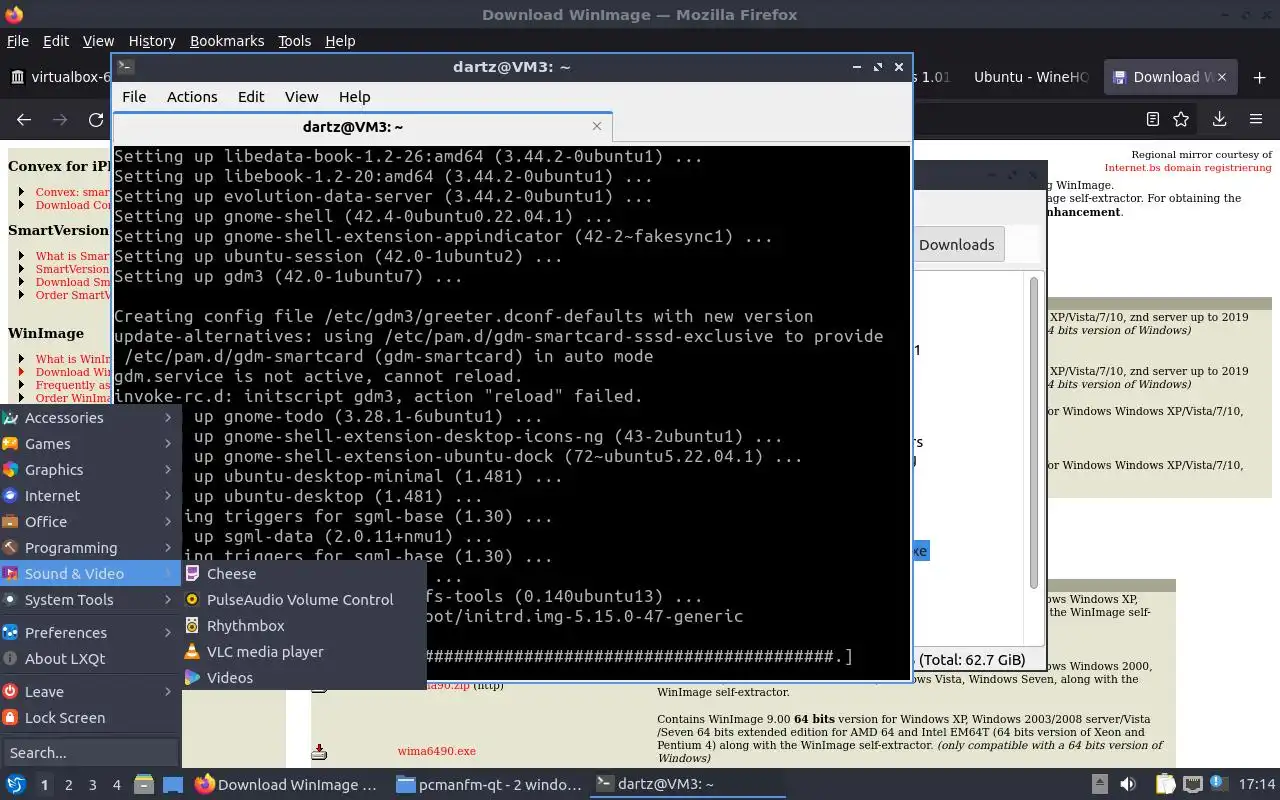
Task: Open terminal Help menu
Action: click(355, 97)
